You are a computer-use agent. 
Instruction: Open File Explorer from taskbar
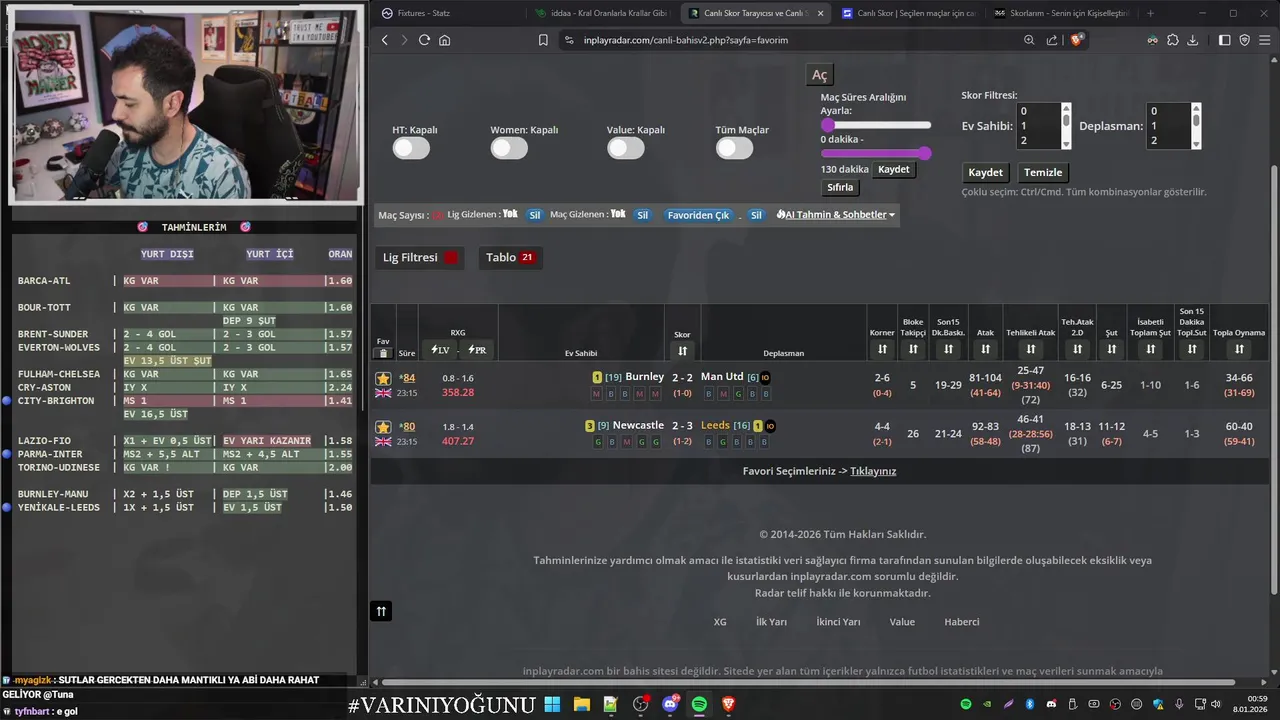[x=581, y=704]
